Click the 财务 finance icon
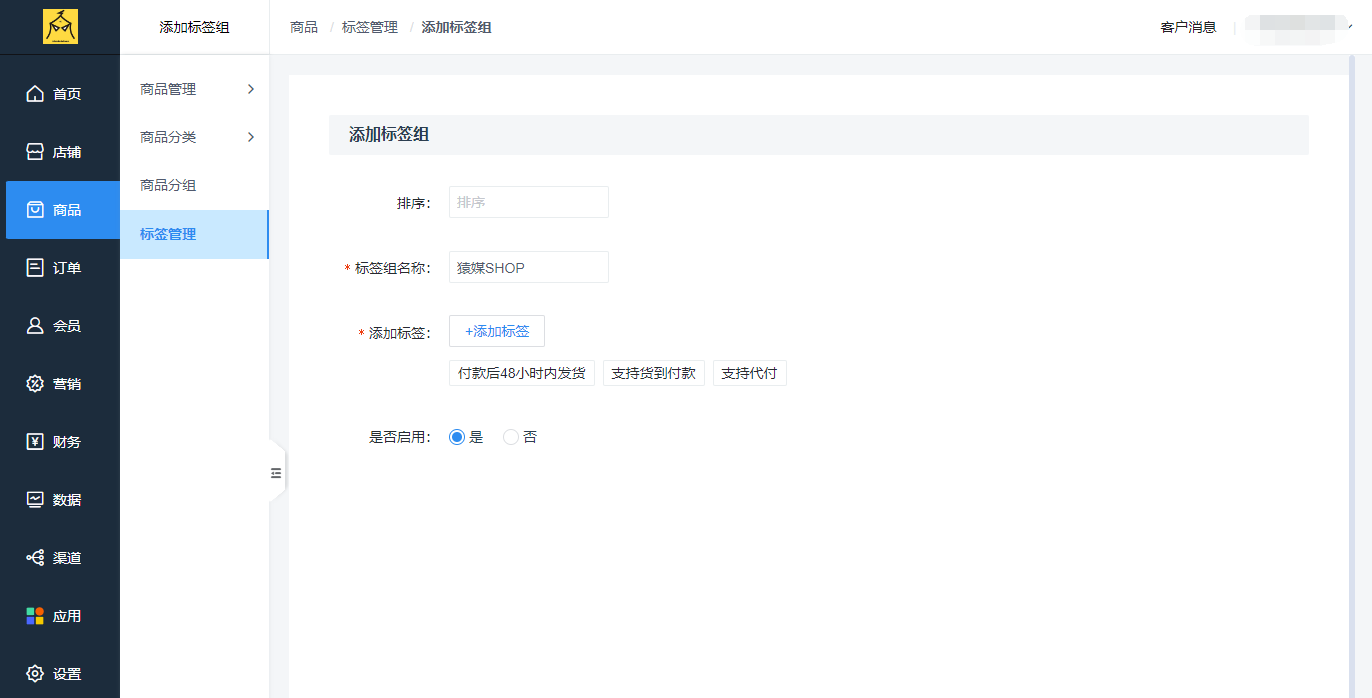This screenshot has height=698, width=1372. coord(60,441)
